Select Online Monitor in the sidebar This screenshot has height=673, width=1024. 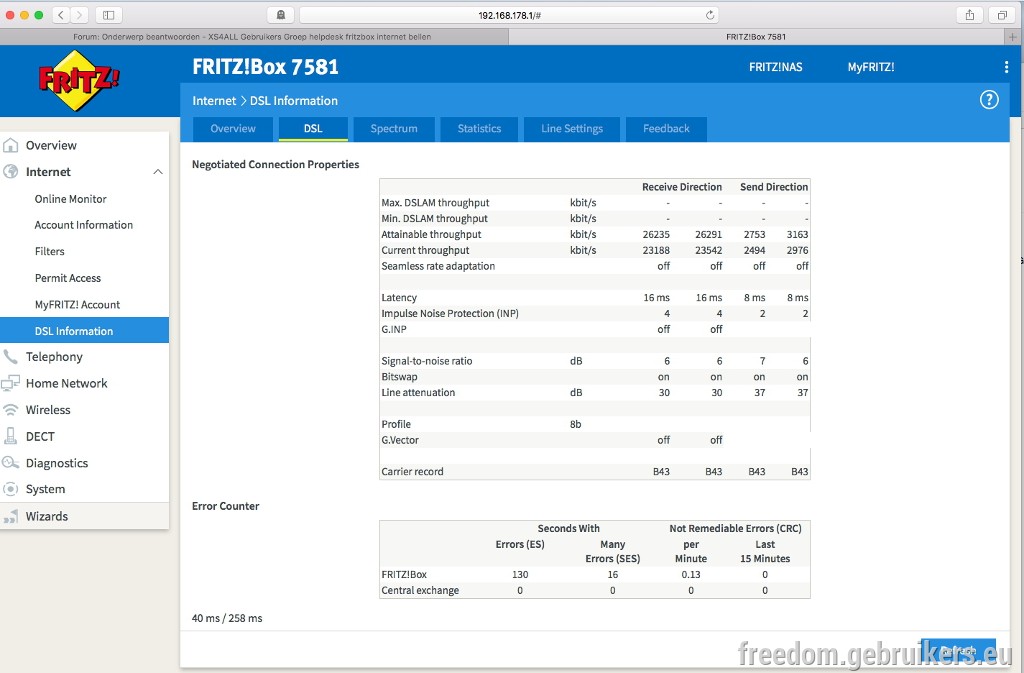click(x=71, y=199)
